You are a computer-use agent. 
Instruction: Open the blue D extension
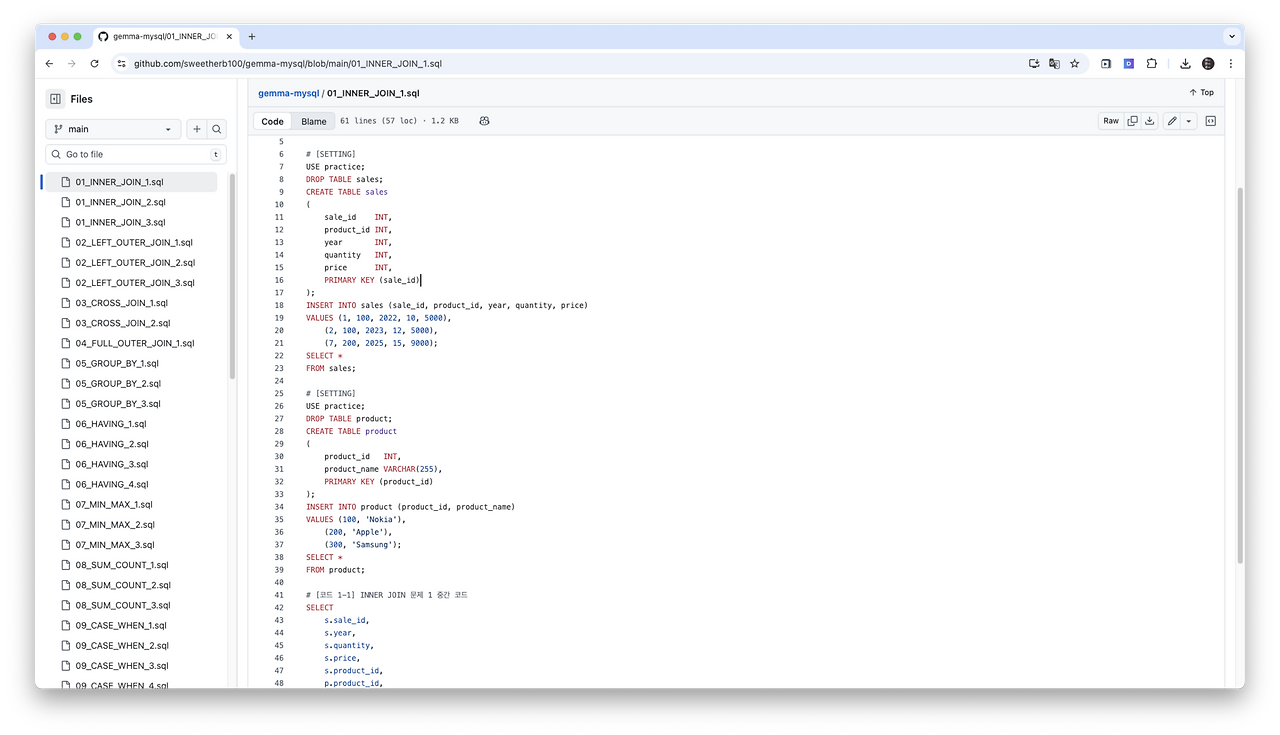click(1128, 63)
